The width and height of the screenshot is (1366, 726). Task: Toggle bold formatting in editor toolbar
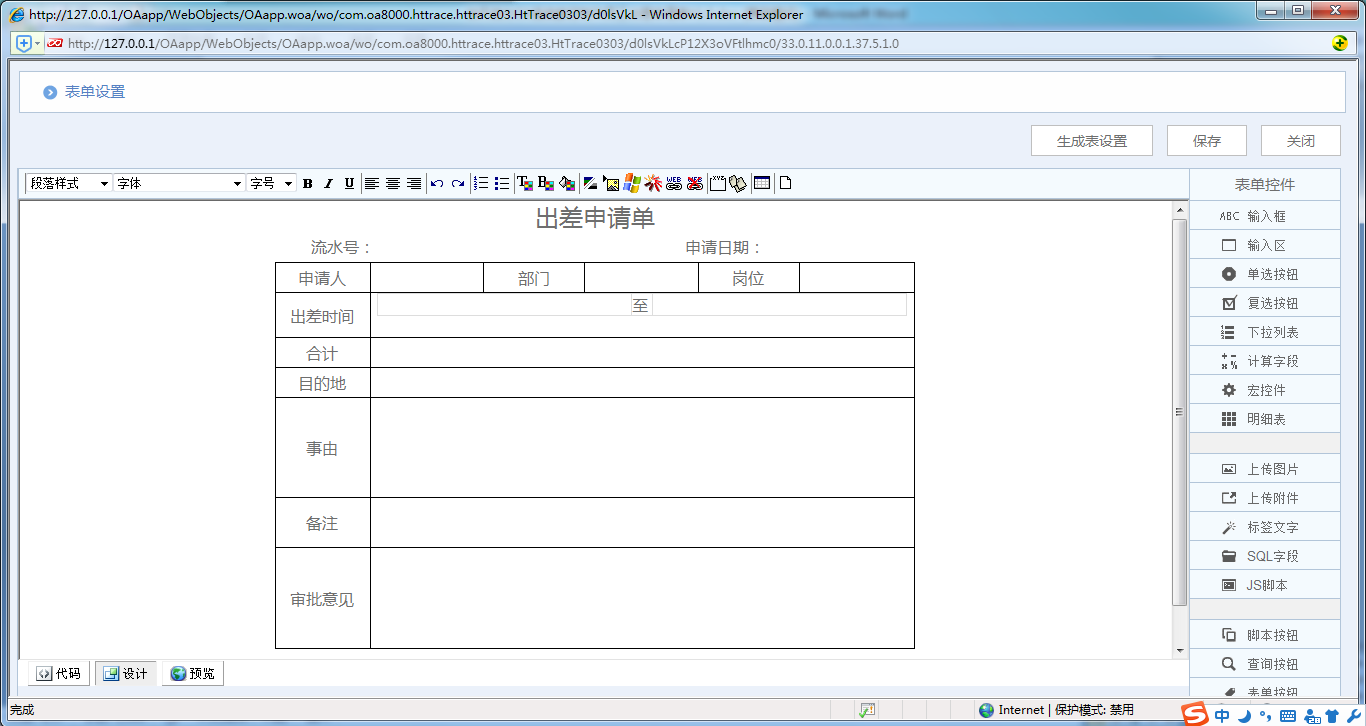tap(308, 184)
